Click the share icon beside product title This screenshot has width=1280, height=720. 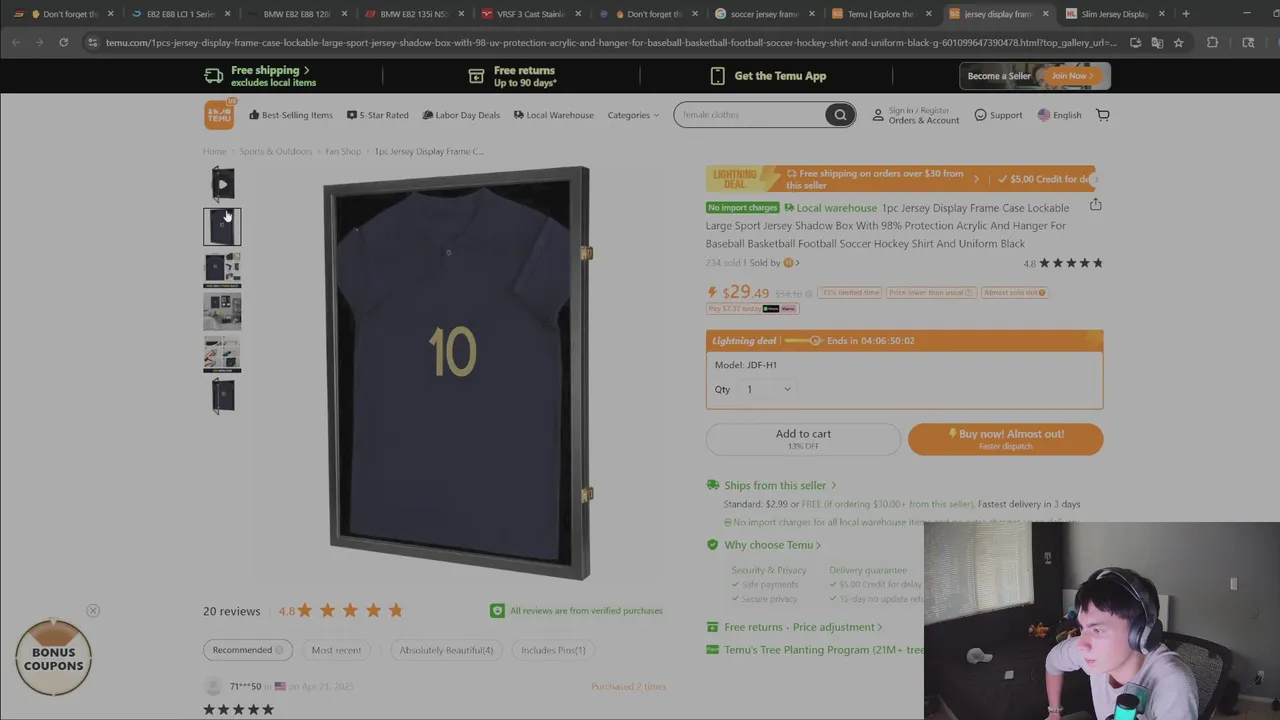click(x=1095, y=205)
